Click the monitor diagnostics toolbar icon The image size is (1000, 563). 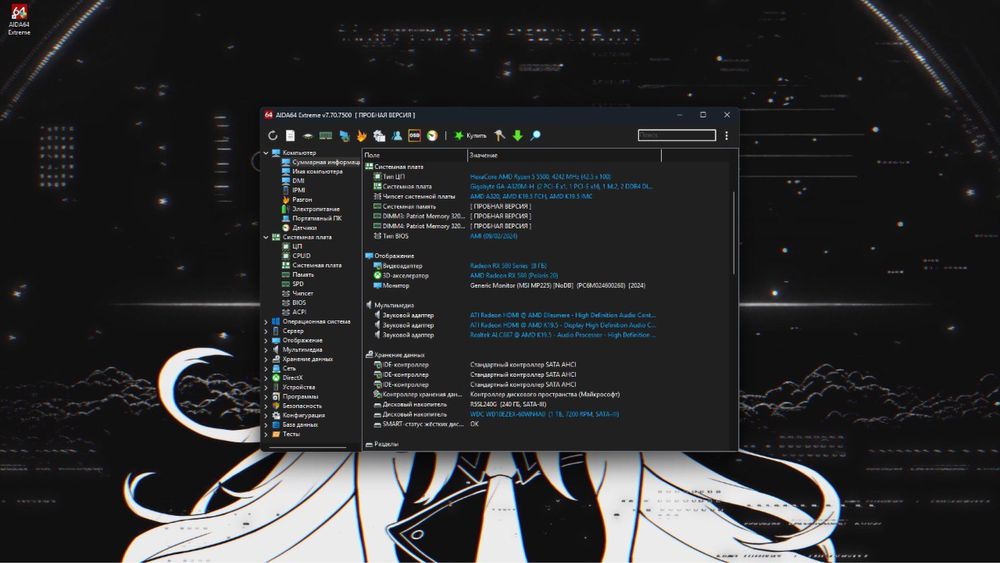[x=344, y=135]
